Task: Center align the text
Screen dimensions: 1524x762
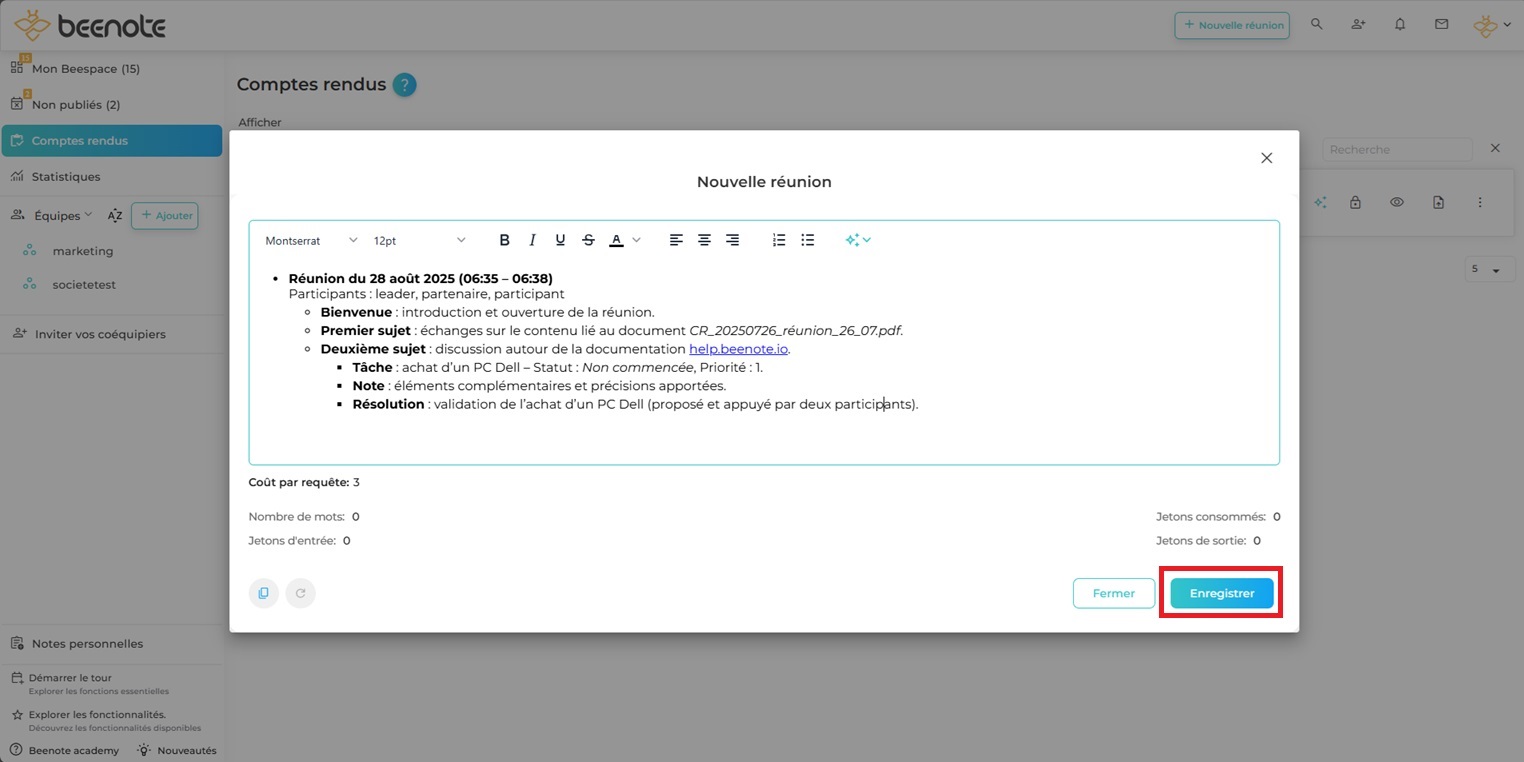Action: (x=704, y=240)
